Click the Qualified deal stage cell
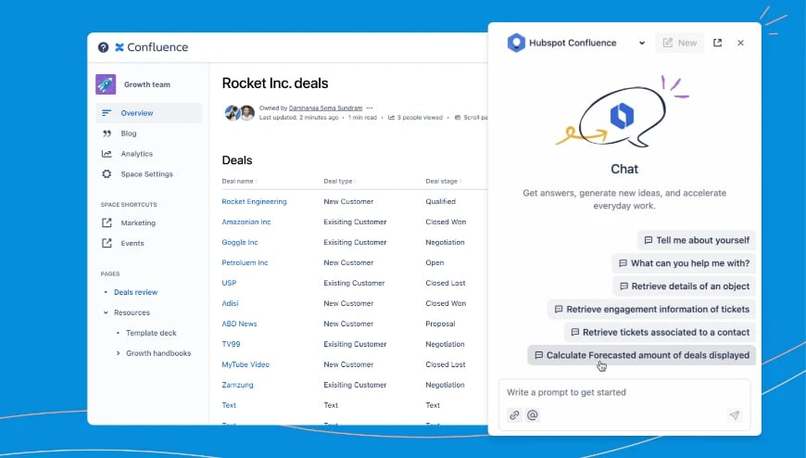 click(441, 201)
